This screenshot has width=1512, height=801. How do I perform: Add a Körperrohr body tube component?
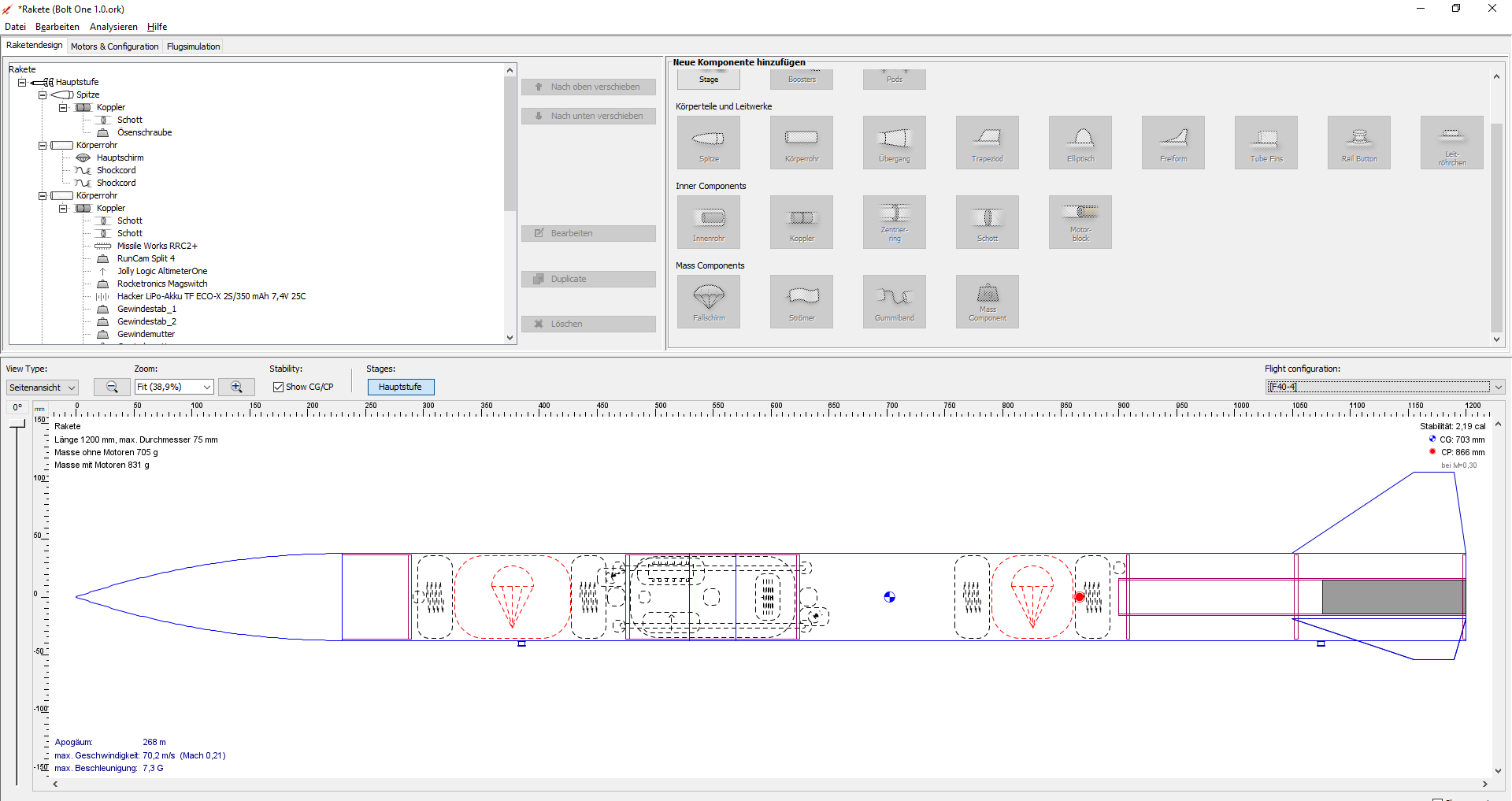tap(801, 143)
